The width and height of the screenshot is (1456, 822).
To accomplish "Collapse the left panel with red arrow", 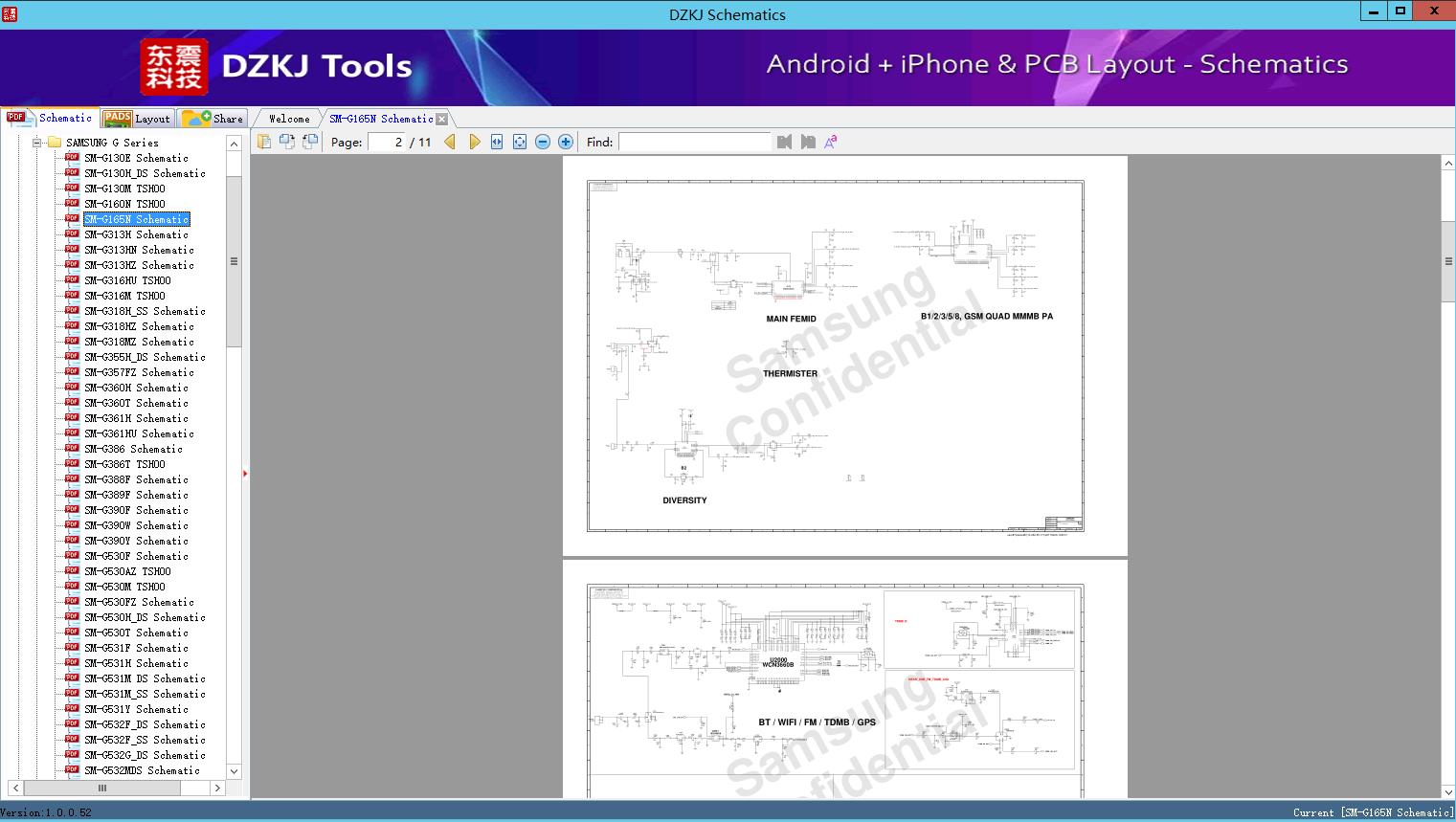I will pos(245,474).
